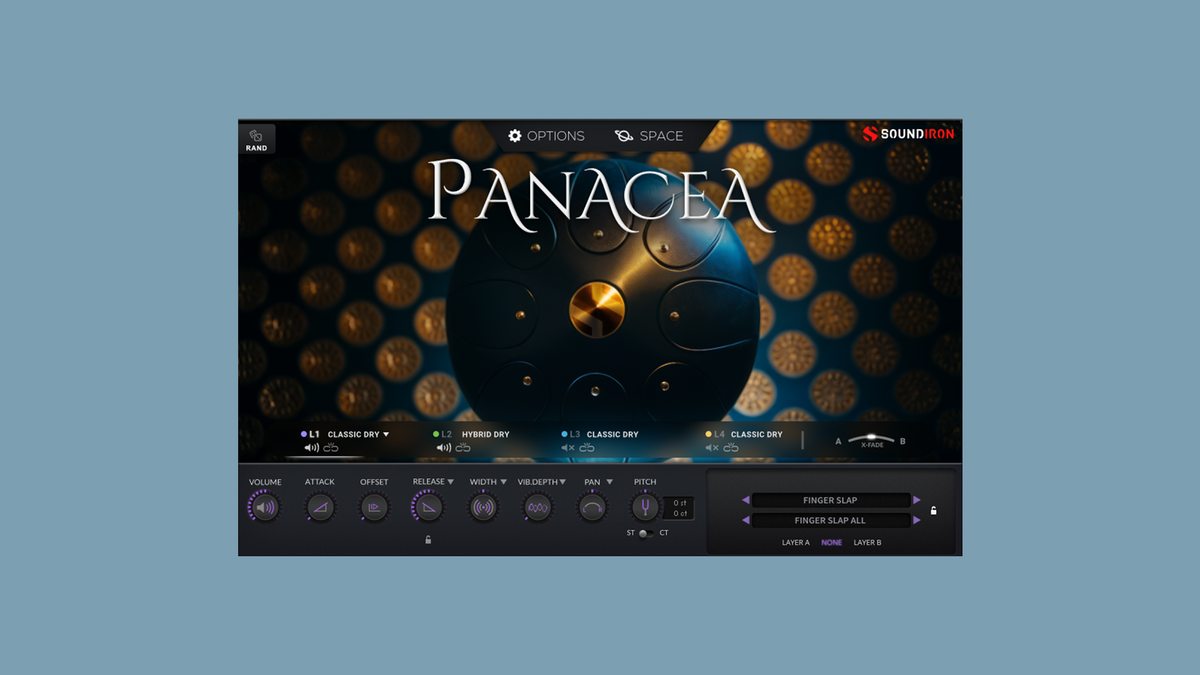Click the VIB.DEPTH knob
The height and width of the screenshot is (675, 1200).
pyautogui.click(x=538, y=507)
